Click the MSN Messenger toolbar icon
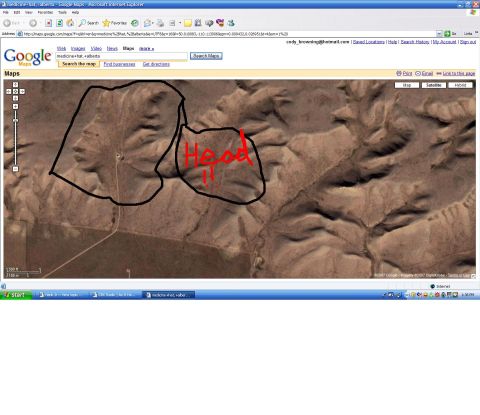The height and width of the screenshot is (415, 480). pos(231,23)
